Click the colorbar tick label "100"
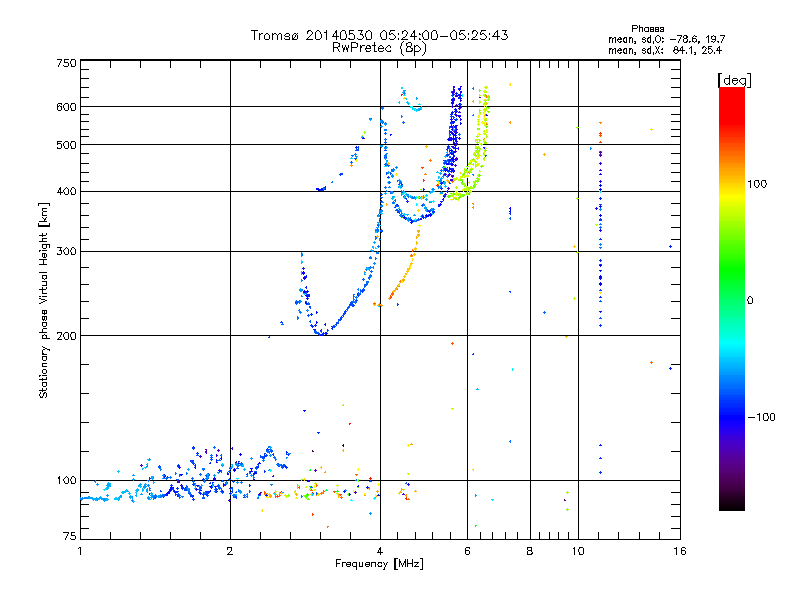800x600 pixels. [x=757, y=184]
